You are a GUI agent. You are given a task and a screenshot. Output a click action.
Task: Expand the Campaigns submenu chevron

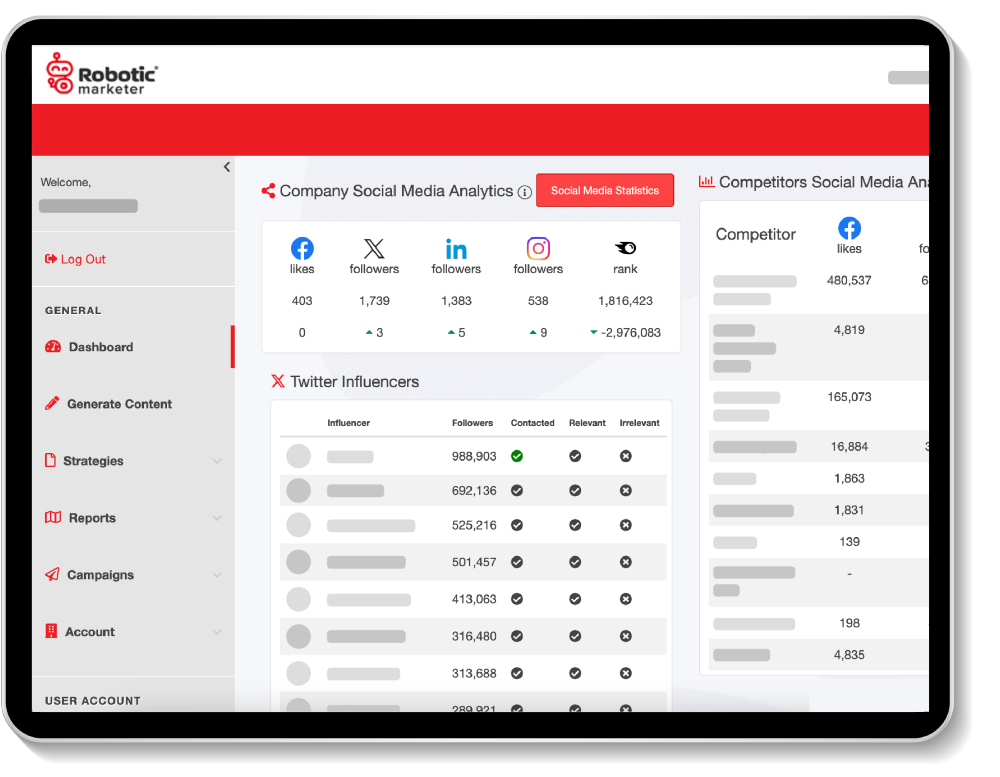tap(217, 575)
